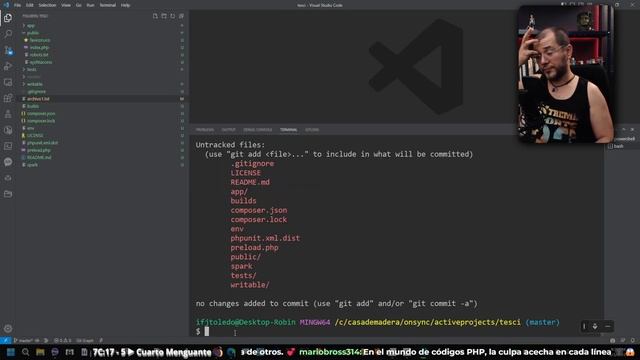Open the chat bubble view in activity bar
640x360 pixels.
[x=8, y=162]
